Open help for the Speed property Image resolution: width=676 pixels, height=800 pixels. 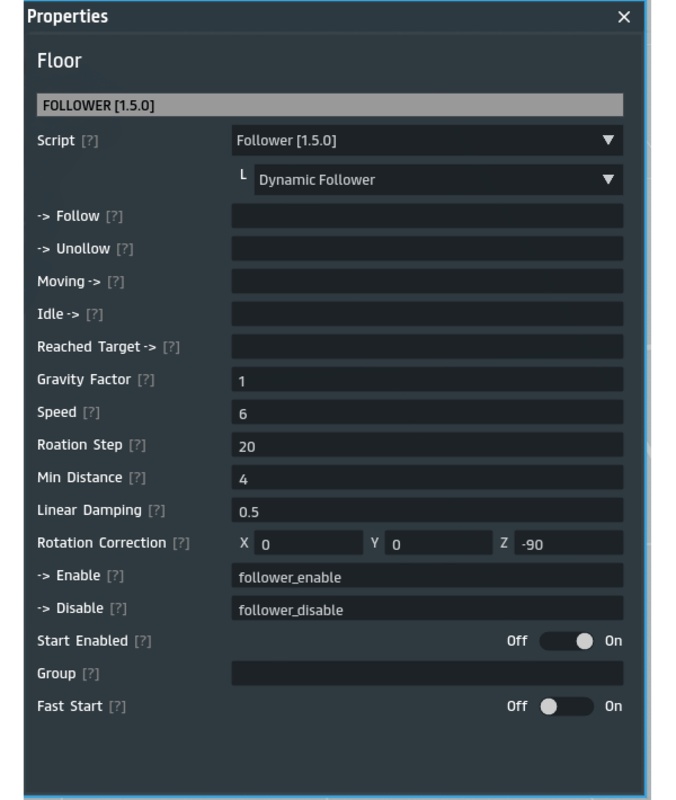[x=92, y=413]
